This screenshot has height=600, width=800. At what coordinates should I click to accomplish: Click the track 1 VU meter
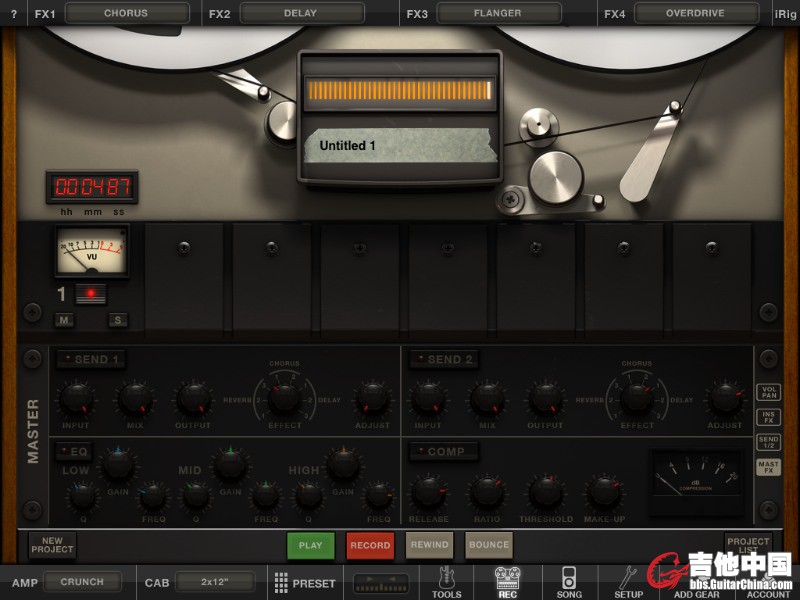(92, 251)
